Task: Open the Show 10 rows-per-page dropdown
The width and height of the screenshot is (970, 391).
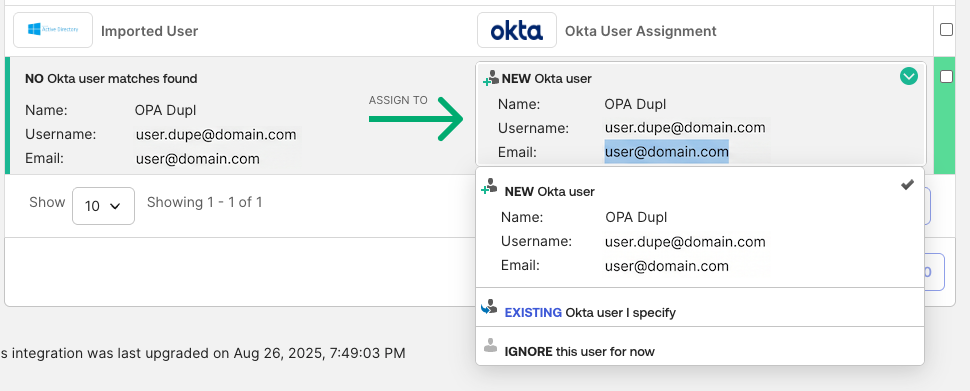Action: pyautogui.click(x=103, y=206)
